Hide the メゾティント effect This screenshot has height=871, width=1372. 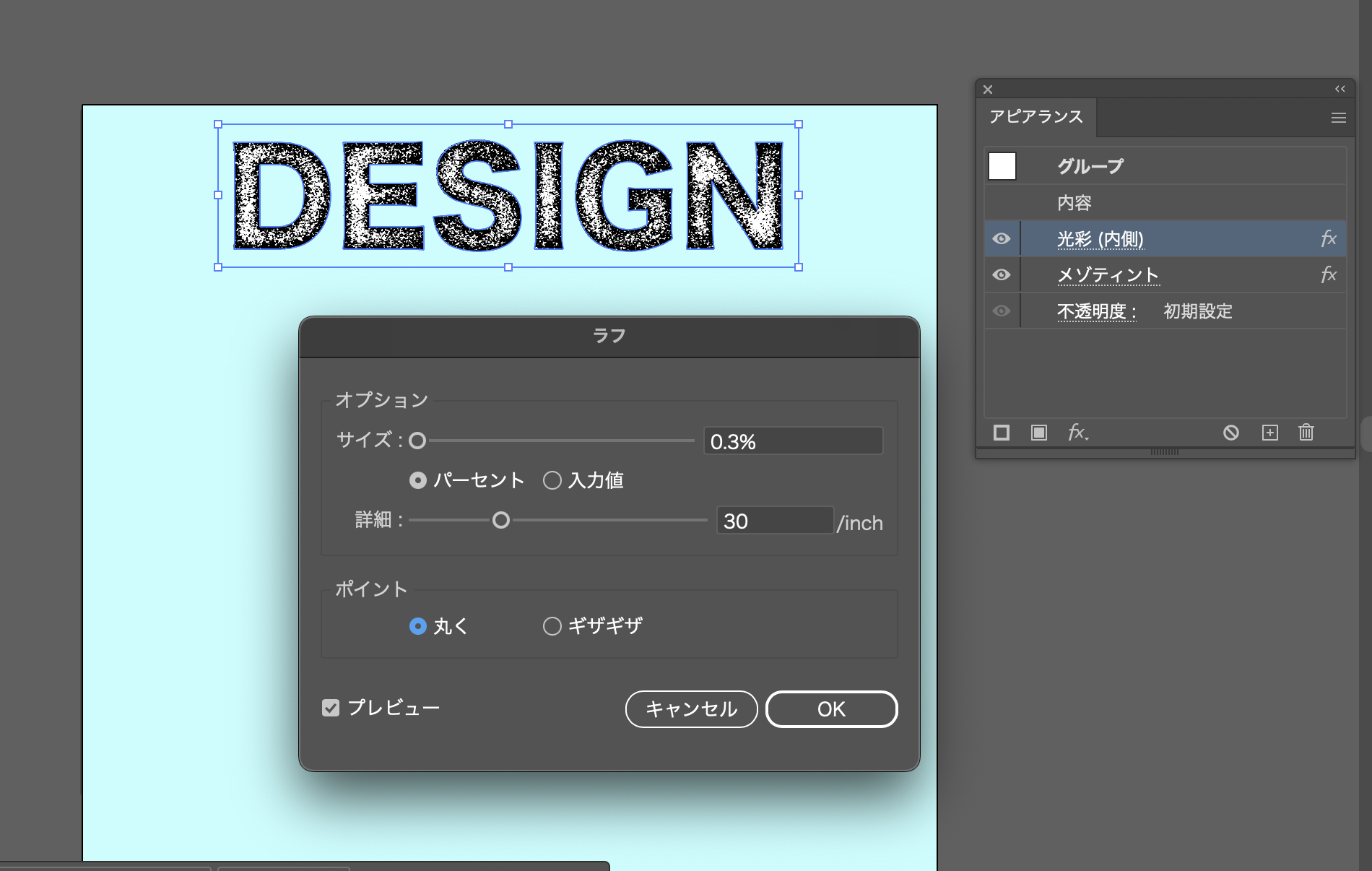[1002, 275]
